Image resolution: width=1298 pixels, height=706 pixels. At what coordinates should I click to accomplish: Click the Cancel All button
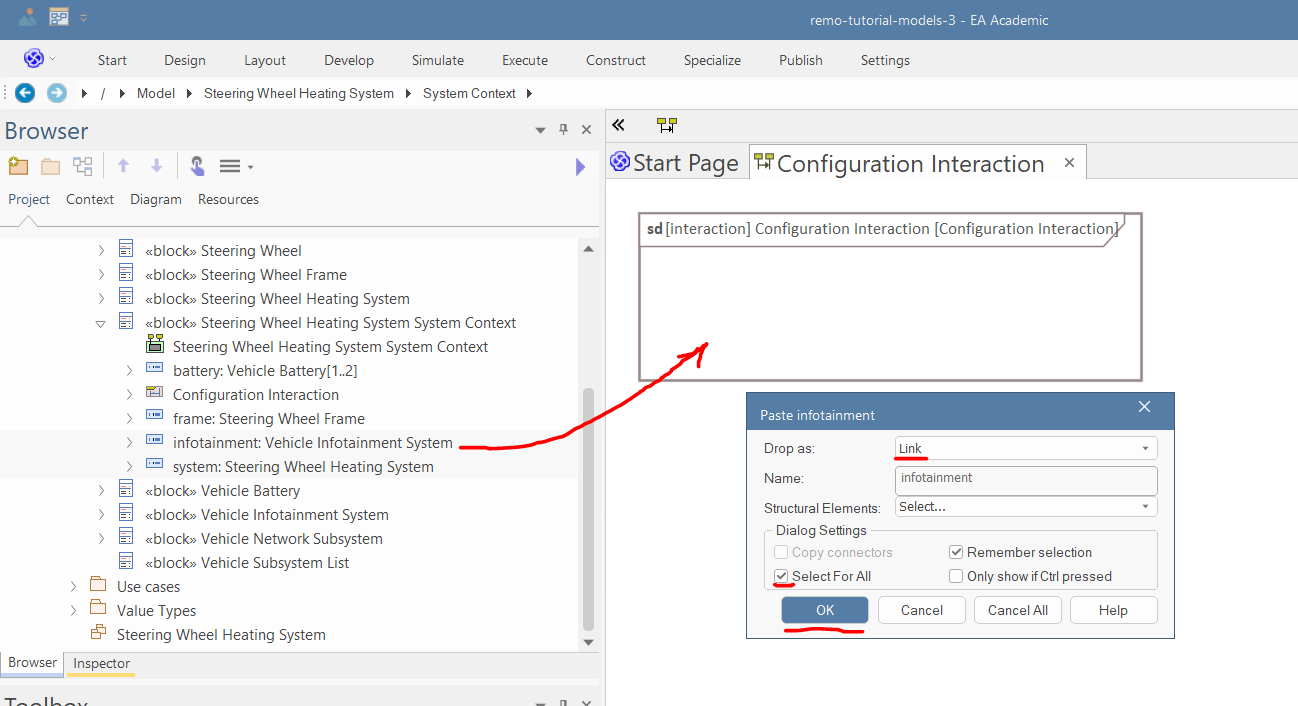click(1017, 610)
